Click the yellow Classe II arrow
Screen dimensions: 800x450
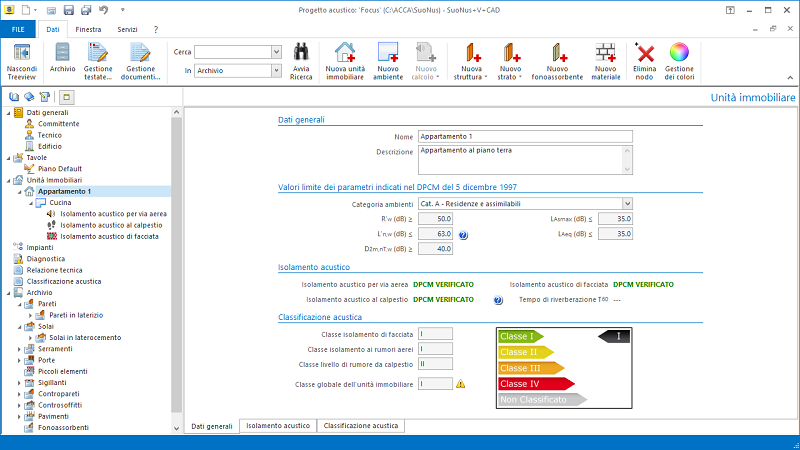point(526,352)
